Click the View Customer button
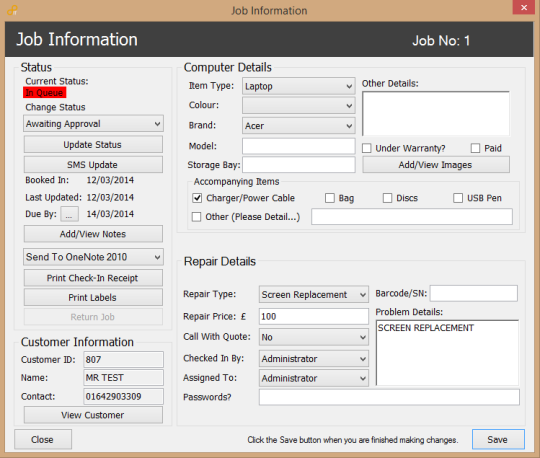 click(93, 415)
